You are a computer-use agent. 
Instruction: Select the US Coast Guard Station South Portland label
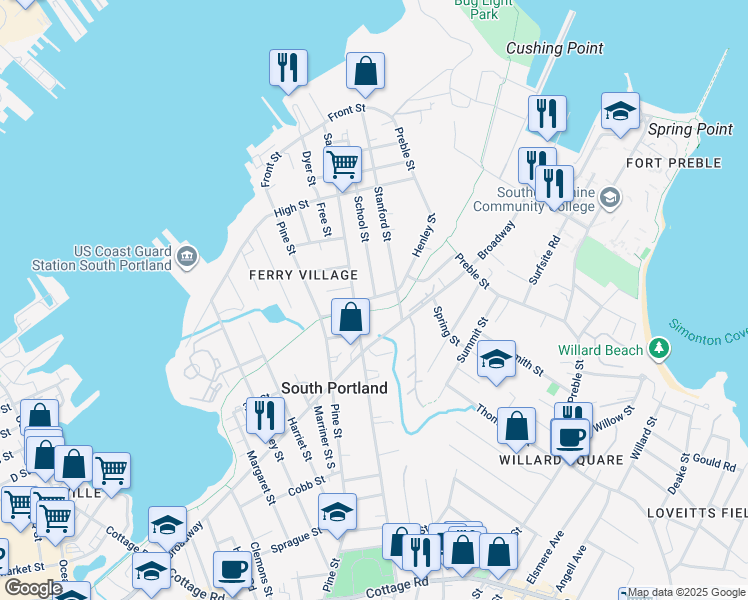tap(102, 258)
